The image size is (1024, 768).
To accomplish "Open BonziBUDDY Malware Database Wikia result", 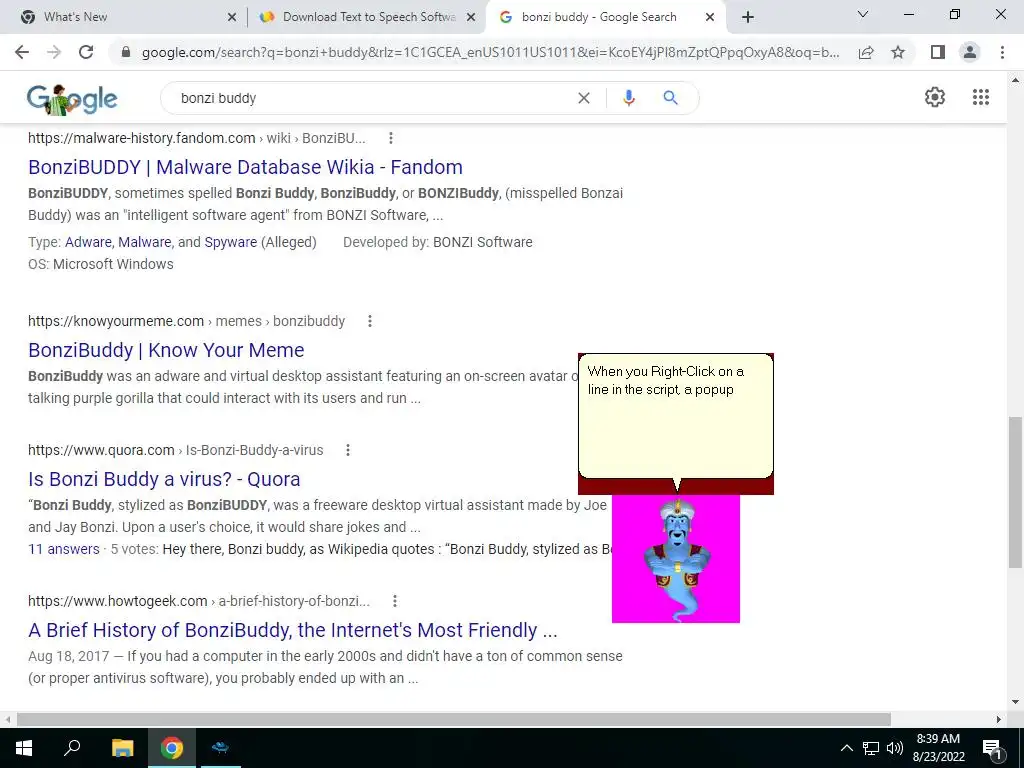I will coord(245,167).
